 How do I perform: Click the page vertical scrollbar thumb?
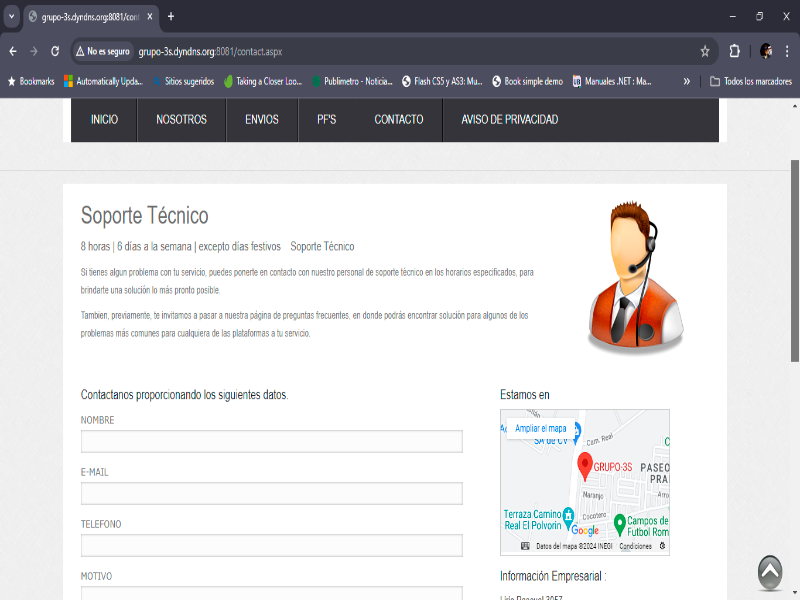(794, 261)
